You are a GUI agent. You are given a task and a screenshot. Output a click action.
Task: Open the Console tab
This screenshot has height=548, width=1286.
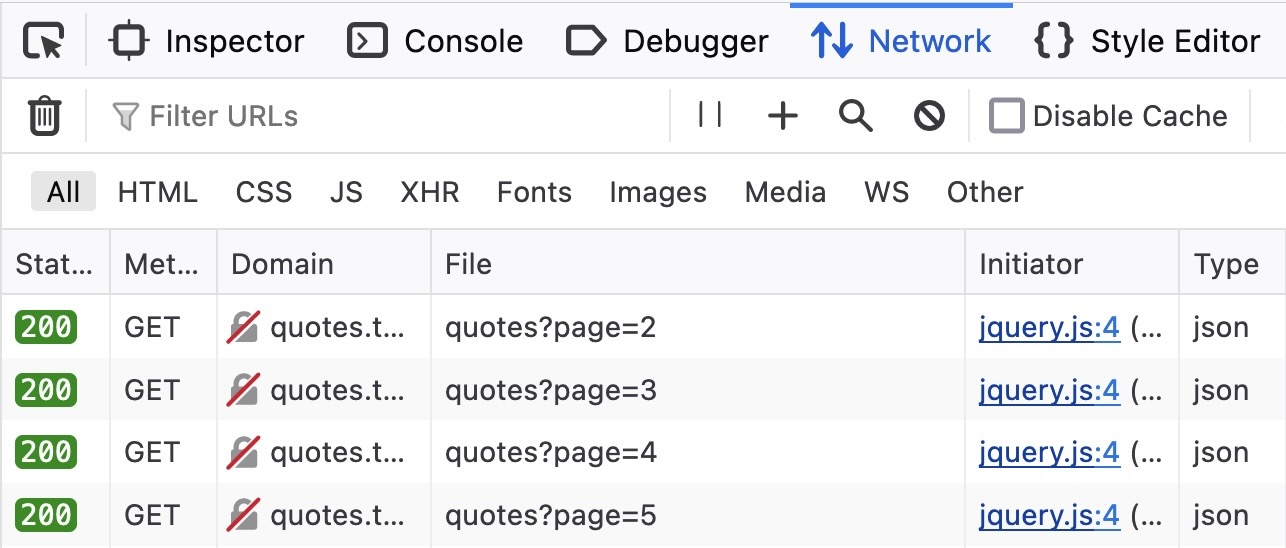tap(435, 41)
